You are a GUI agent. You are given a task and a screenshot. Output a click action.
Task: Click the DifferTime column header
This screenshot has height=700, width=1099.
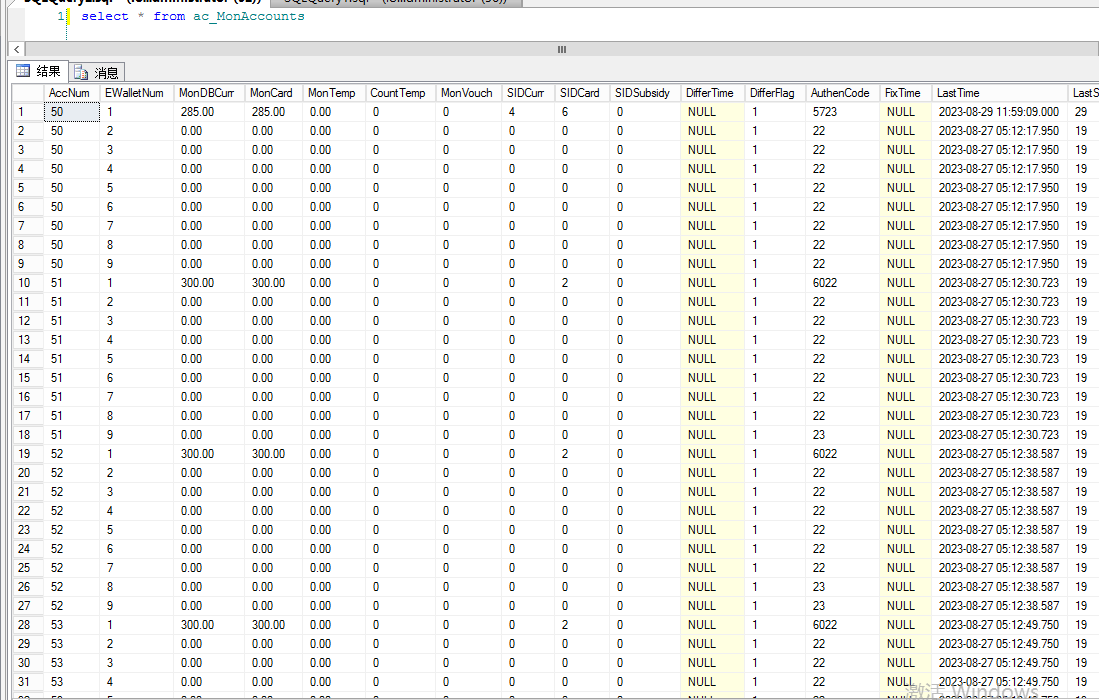click(709, 93)
